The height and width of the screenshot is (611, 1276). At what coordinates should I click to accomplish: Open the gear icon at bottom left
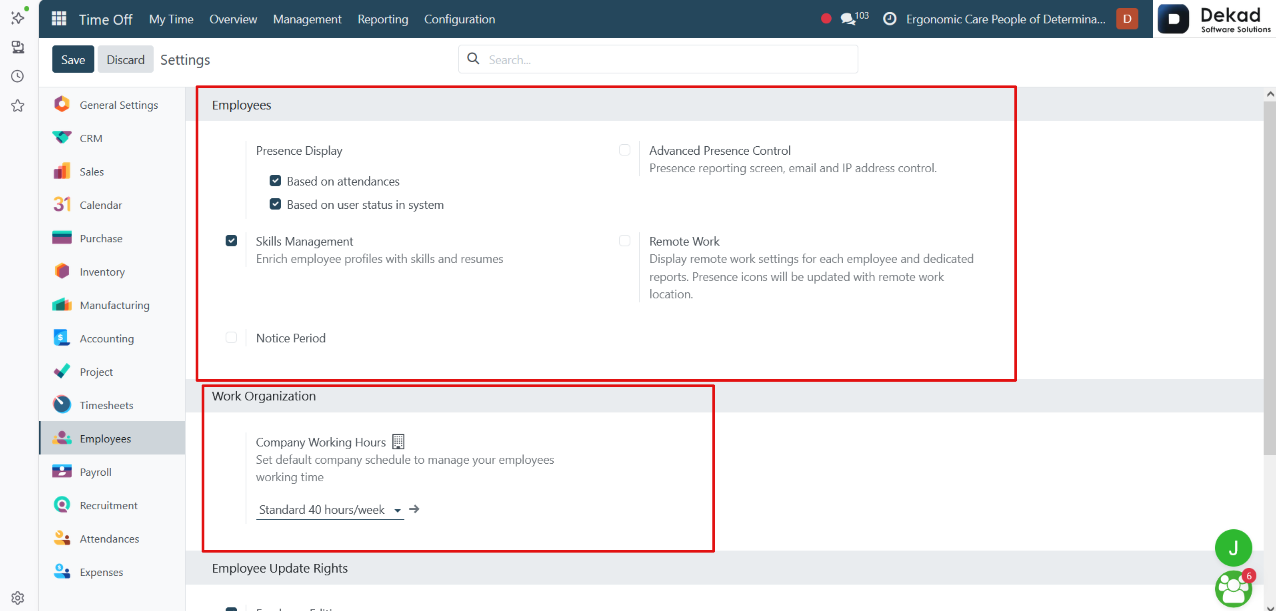click(x=18, y=598)
